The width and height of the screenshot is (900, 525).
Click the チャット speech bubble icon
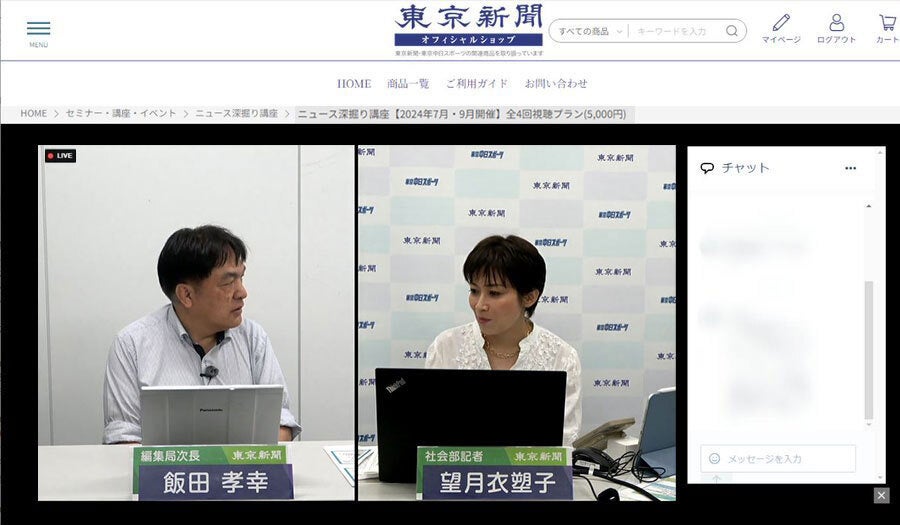pyautogui.click(x=707, y=168)
